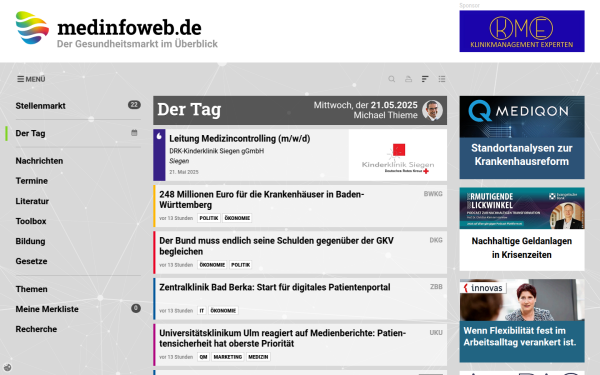This screenshot has height=375, width=600.
Task: Click Der Tag heading title
Action: click(x=189, y=110)
